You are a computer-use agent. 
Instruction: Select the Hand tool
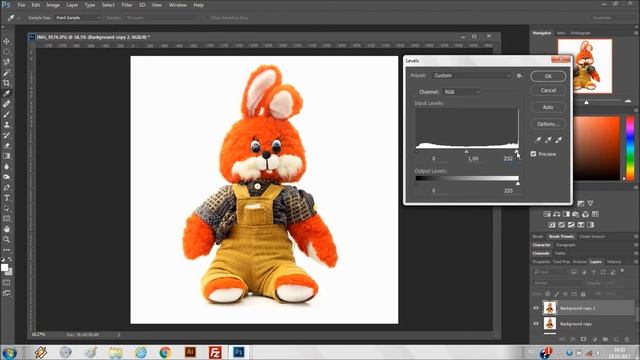(7, 229)
